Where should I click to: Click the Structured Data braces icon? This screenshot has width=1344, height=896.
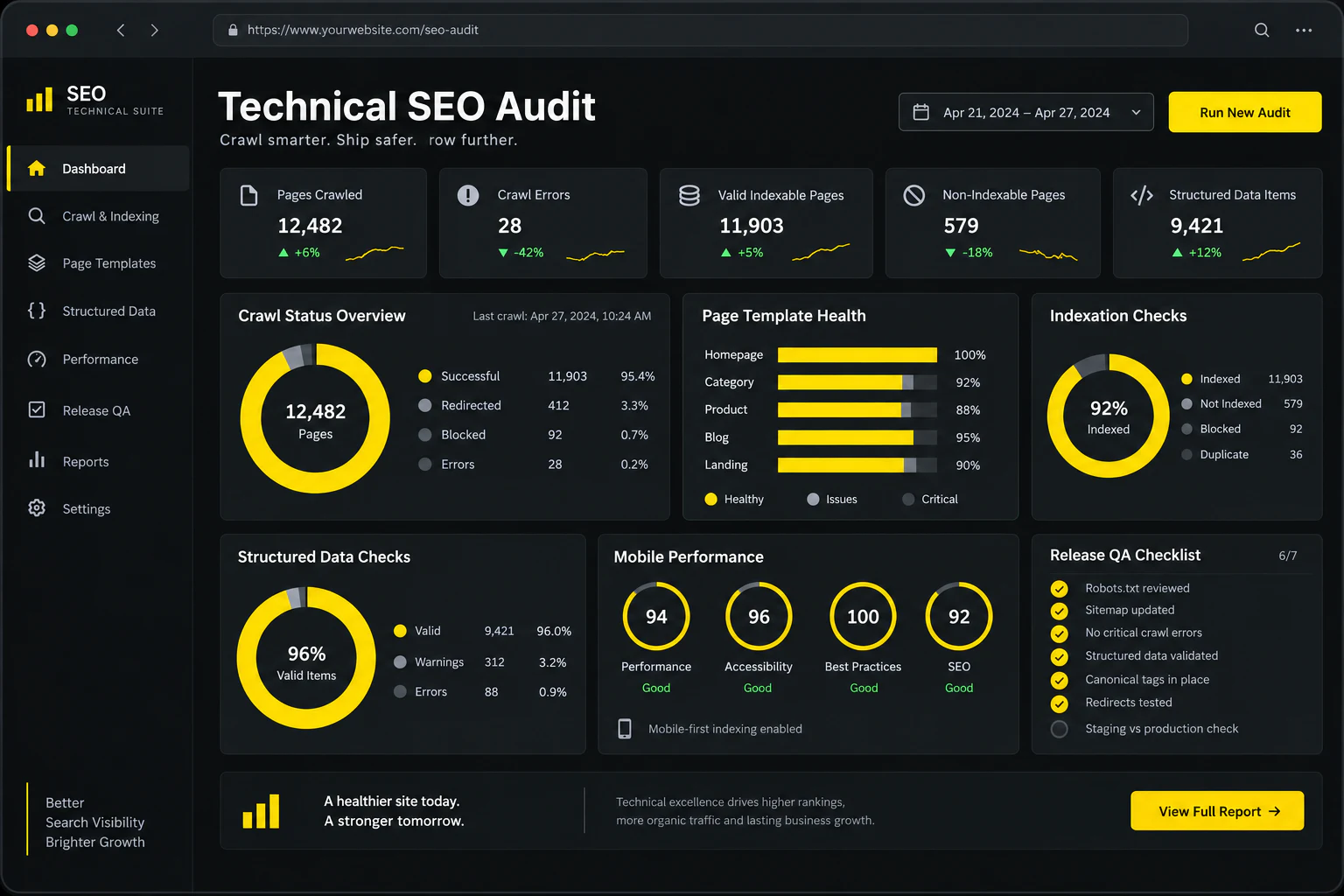pyautogui.click(x=37, y=311)
